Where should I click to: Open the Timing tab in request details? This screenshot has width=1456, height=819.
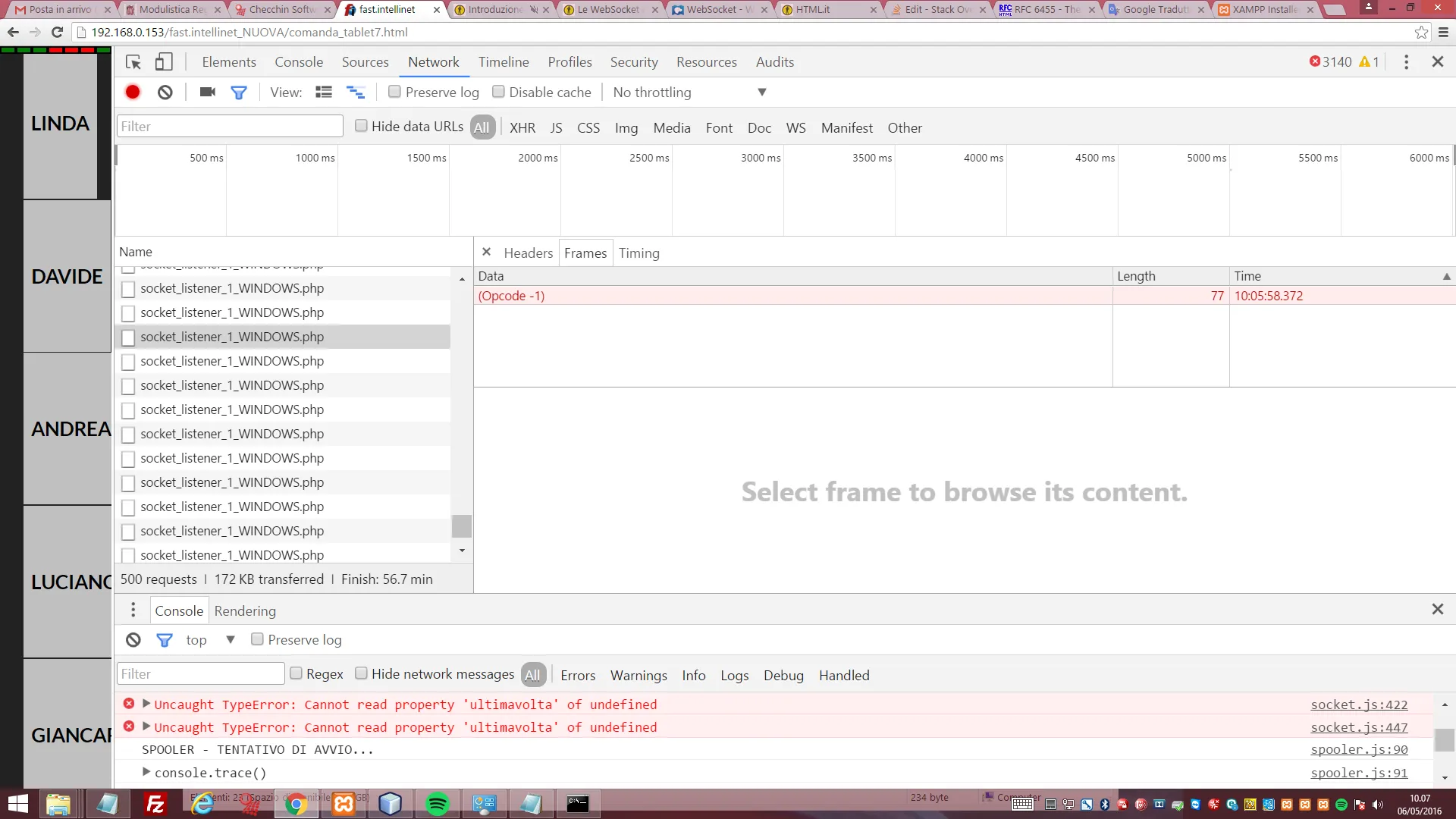click(639, 253)
